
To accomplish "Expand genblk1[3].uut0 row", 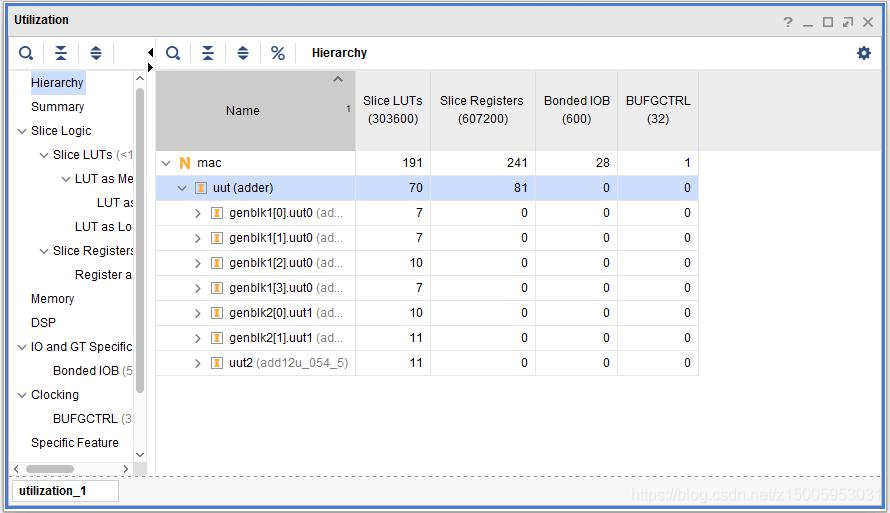I will 198,288.
